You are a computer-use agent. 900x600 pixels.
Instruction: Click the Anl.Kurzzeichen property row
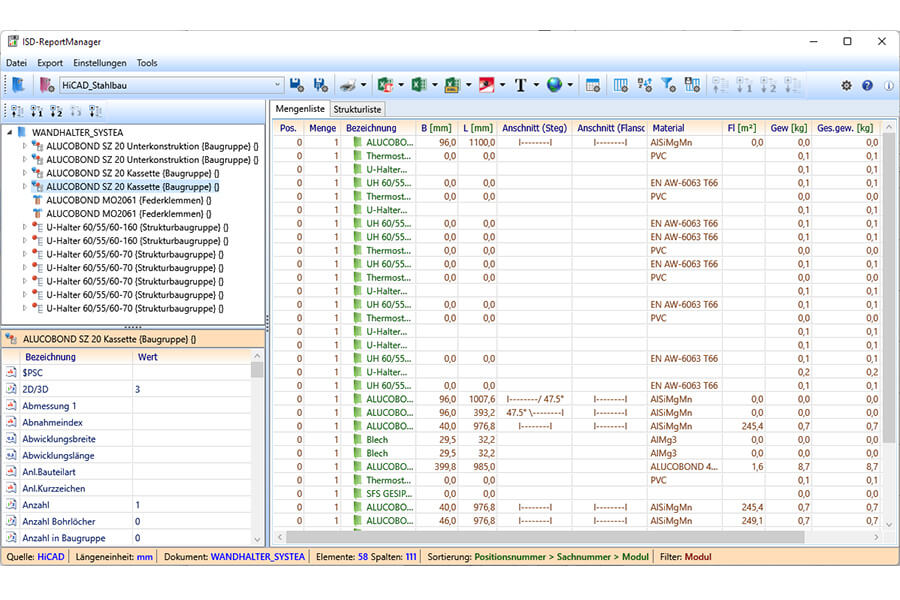point(127,489)
